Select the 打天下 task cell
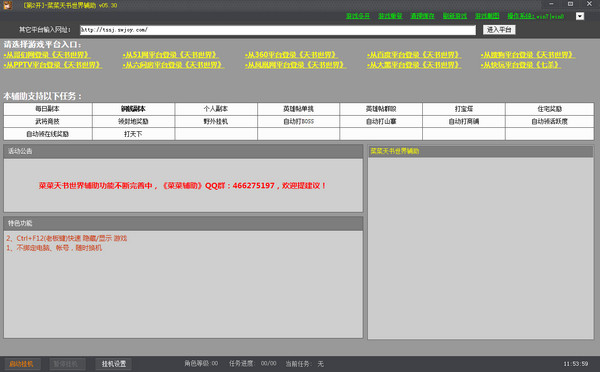Viewport: 600px width, 372px height. click(133, 134)
